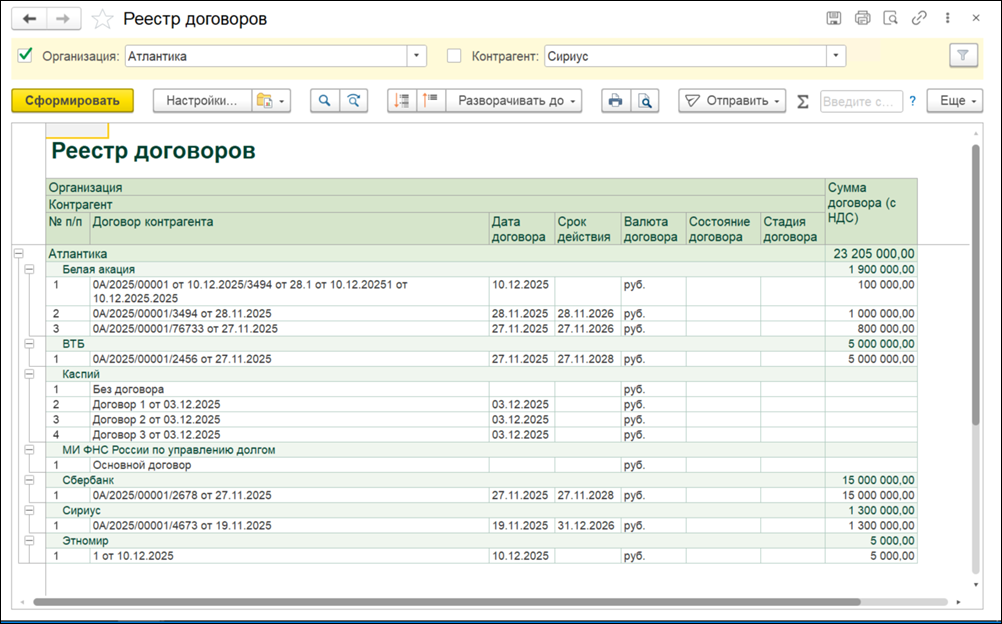Viewport: 1002px width, 624px height.
Task: Open the funnel filter icon button
Action: (963, 56)
